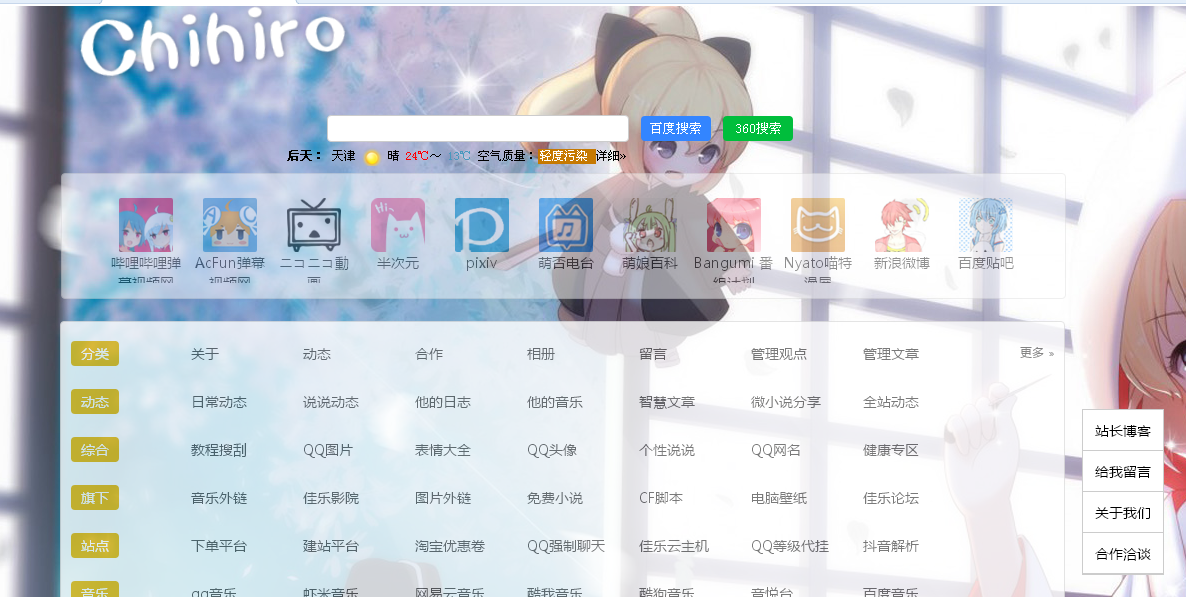Open the AcFun弹幕视频网 icon
Viewport: 1186px width, 597px height.
(230, 225)
